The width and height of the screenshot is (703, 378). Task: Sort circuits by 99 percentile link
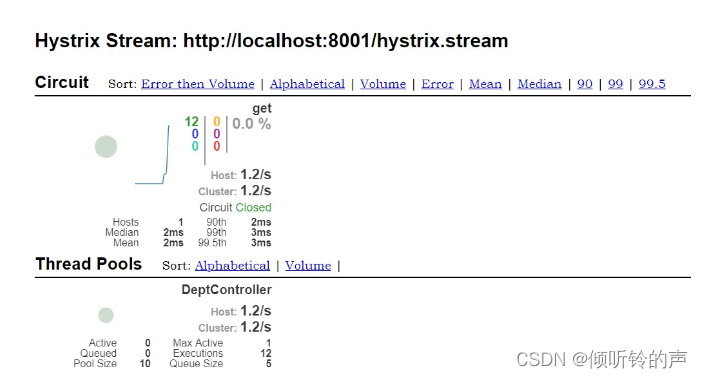point(615,84)
